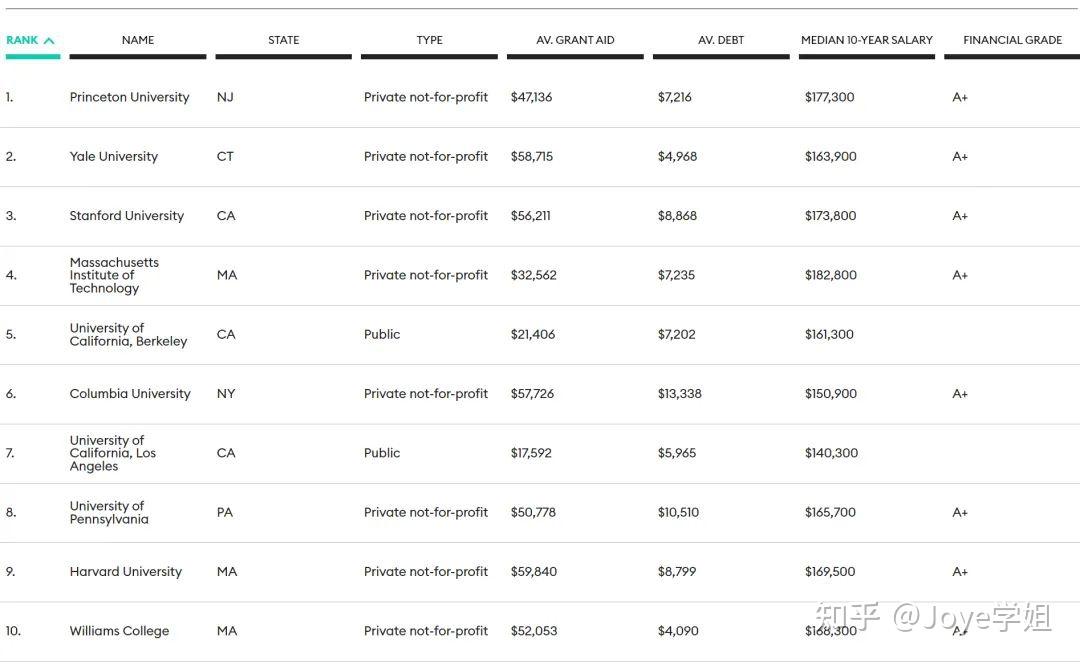Click Princeton's $177,300 salary cell
The height and width of the screenshot is (665, 1080).
point(829,97)
